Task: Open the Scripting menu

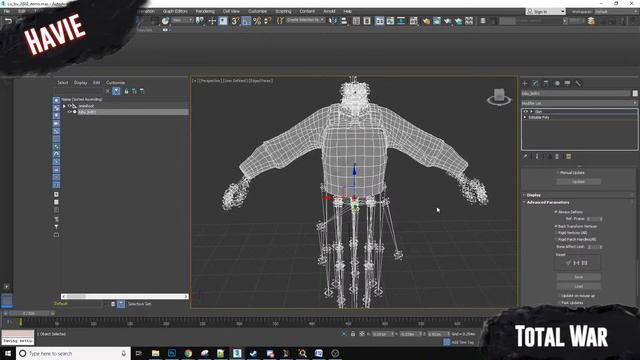Action: [283, 11]
